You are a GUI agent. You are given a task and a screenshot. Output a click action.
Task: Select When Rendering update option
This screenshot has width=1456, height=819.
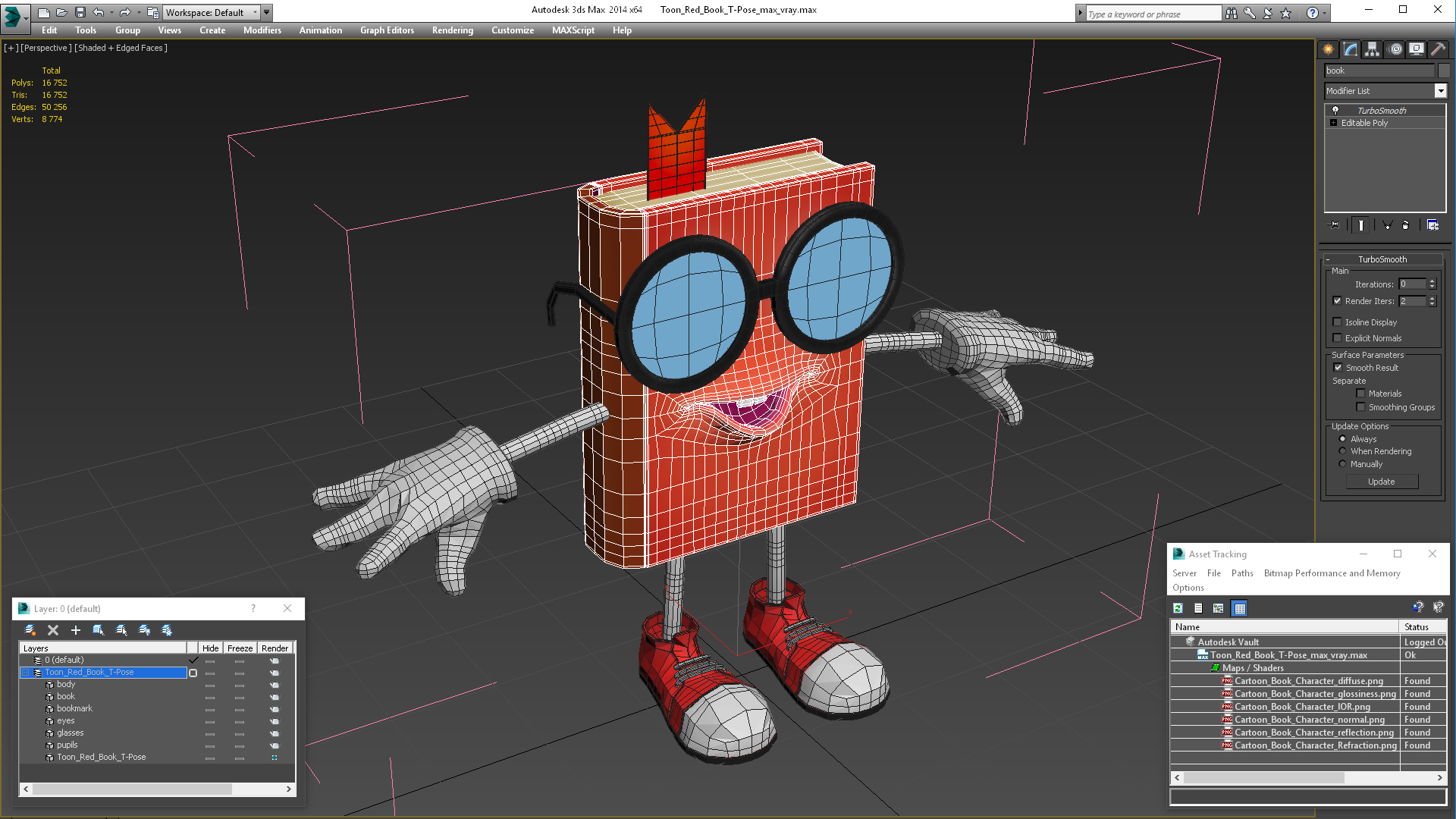(x=1343, y=451)
